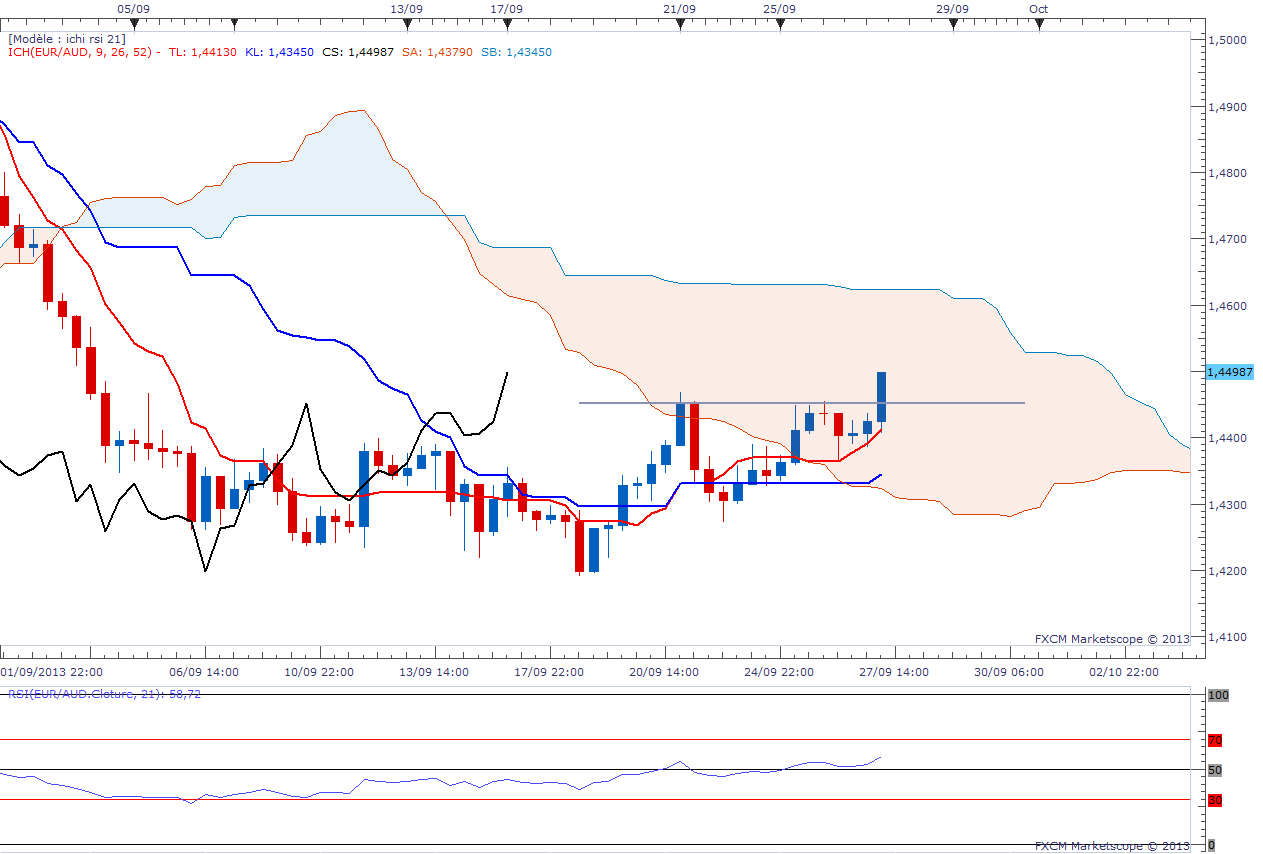Select the horizontal resistance line on chart

tap(800, 403)
